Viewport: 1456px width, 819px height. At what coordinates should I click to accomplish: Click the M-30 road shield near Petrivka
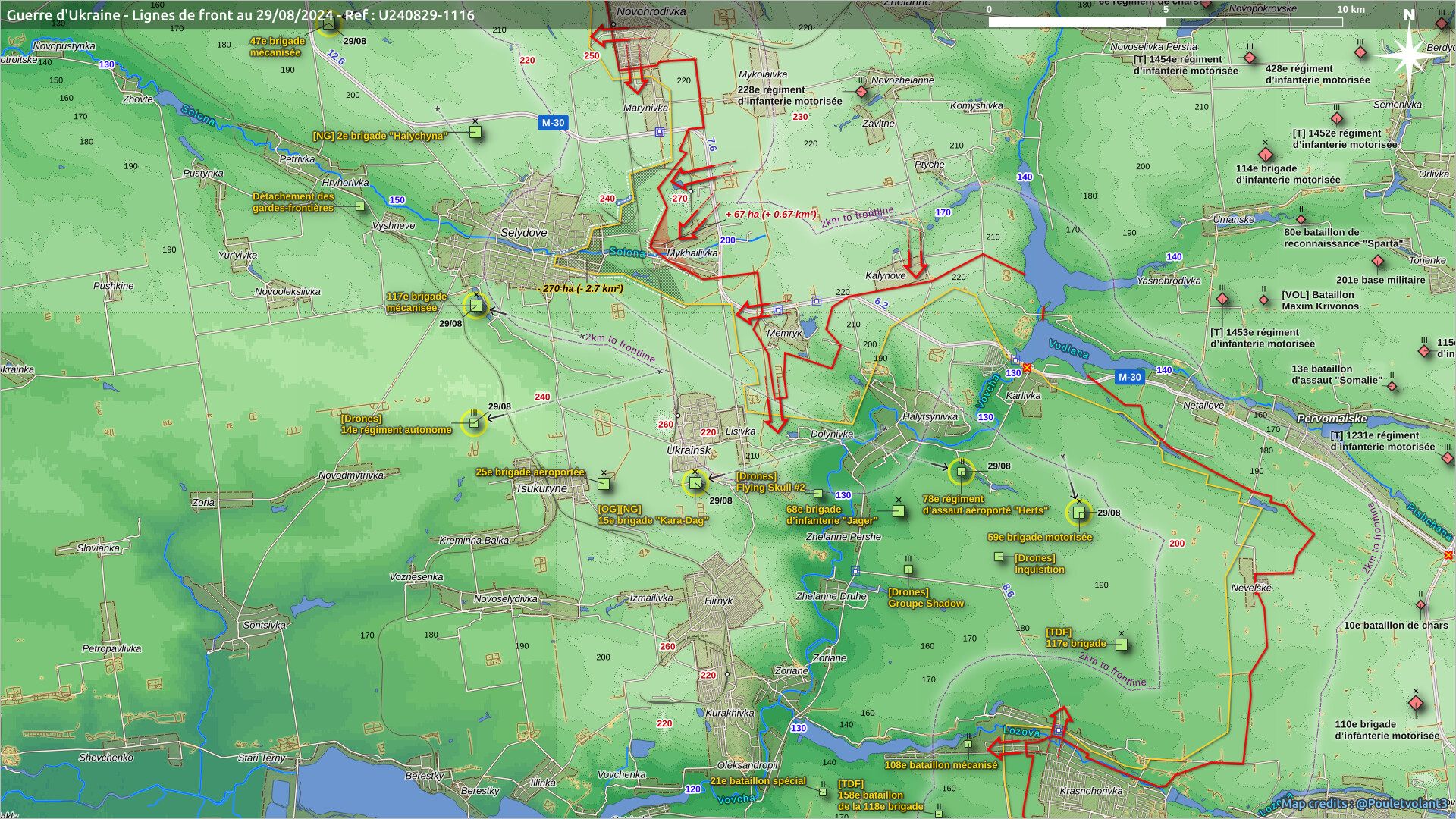coord(553,123)
